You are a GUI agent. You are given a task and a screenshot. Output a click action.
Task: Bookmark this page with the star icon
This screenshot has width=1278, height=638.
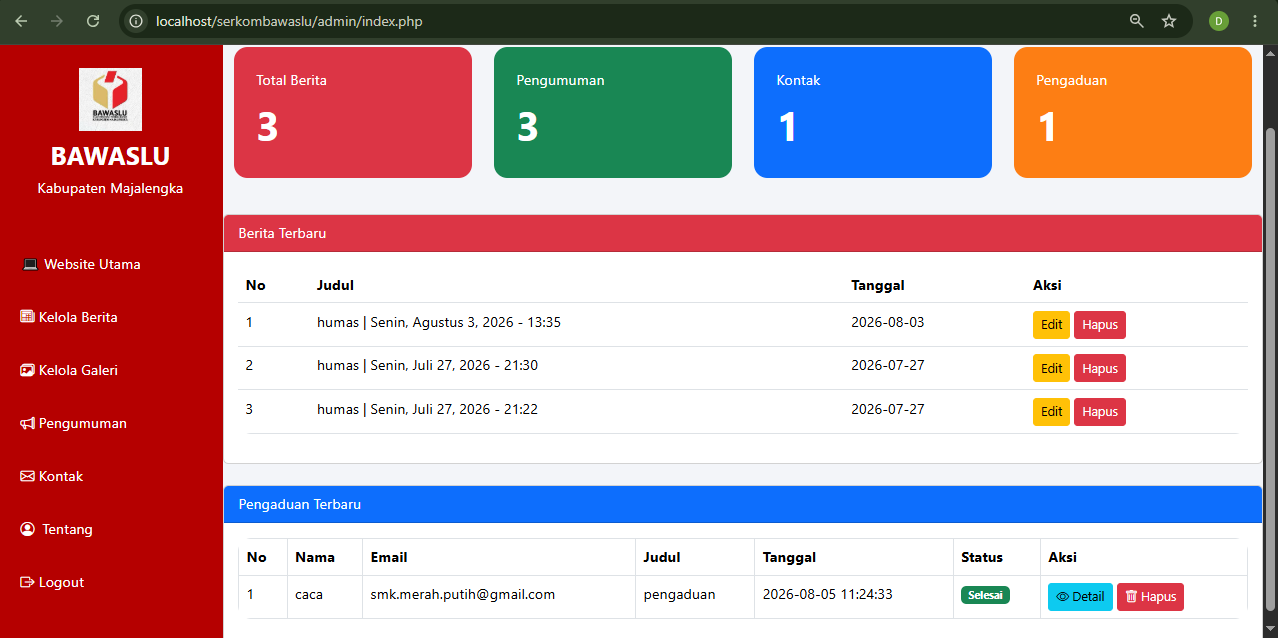1169,21
